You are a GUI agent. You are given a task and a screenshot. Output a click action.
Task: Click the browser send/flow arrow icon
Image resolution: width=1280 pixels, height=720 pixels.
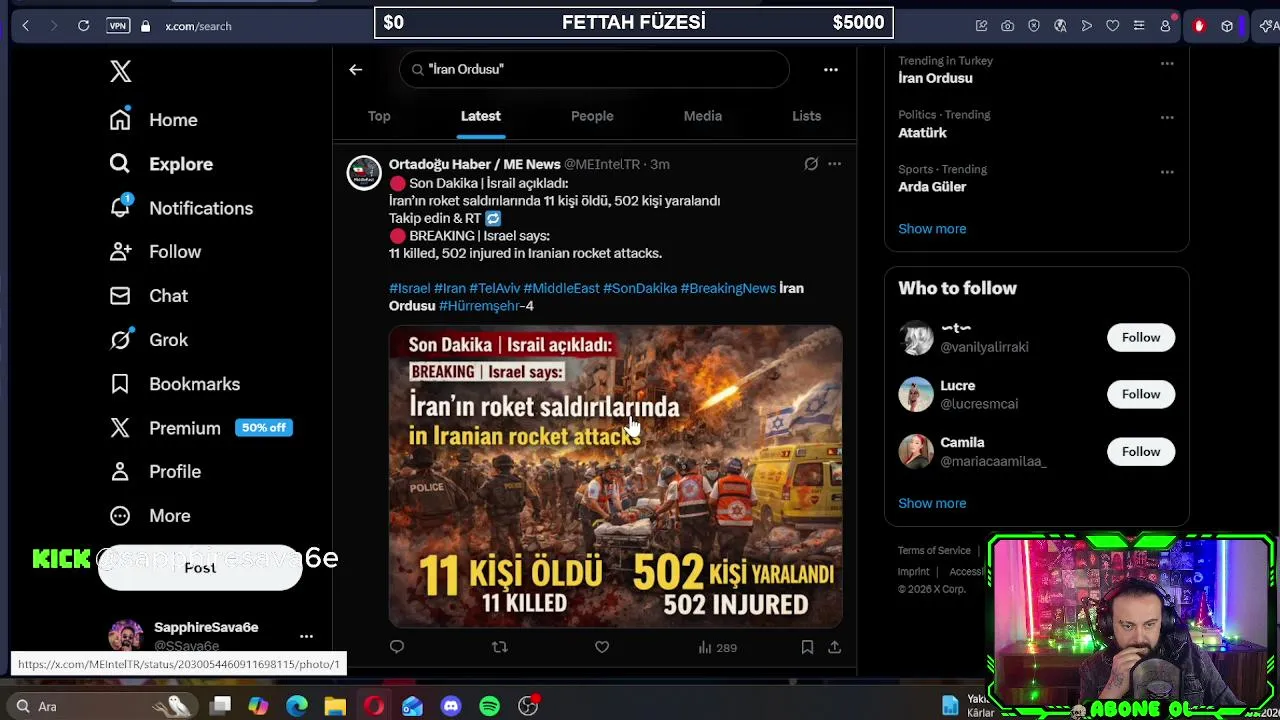click(1086, 26)
